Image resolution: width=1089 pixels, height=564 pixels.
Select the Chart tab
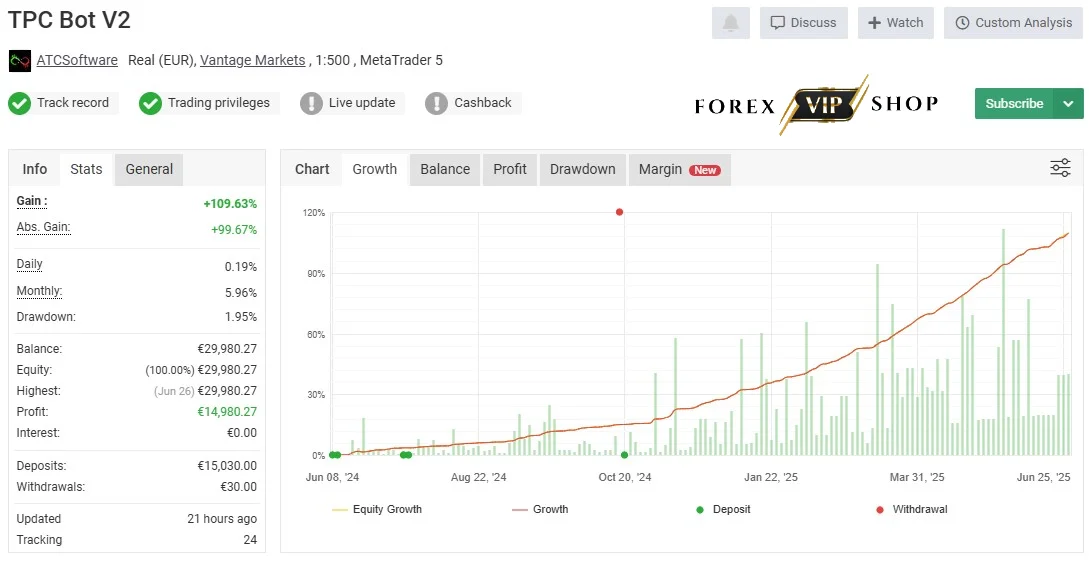pyautogui.click(x=312, y=169)
